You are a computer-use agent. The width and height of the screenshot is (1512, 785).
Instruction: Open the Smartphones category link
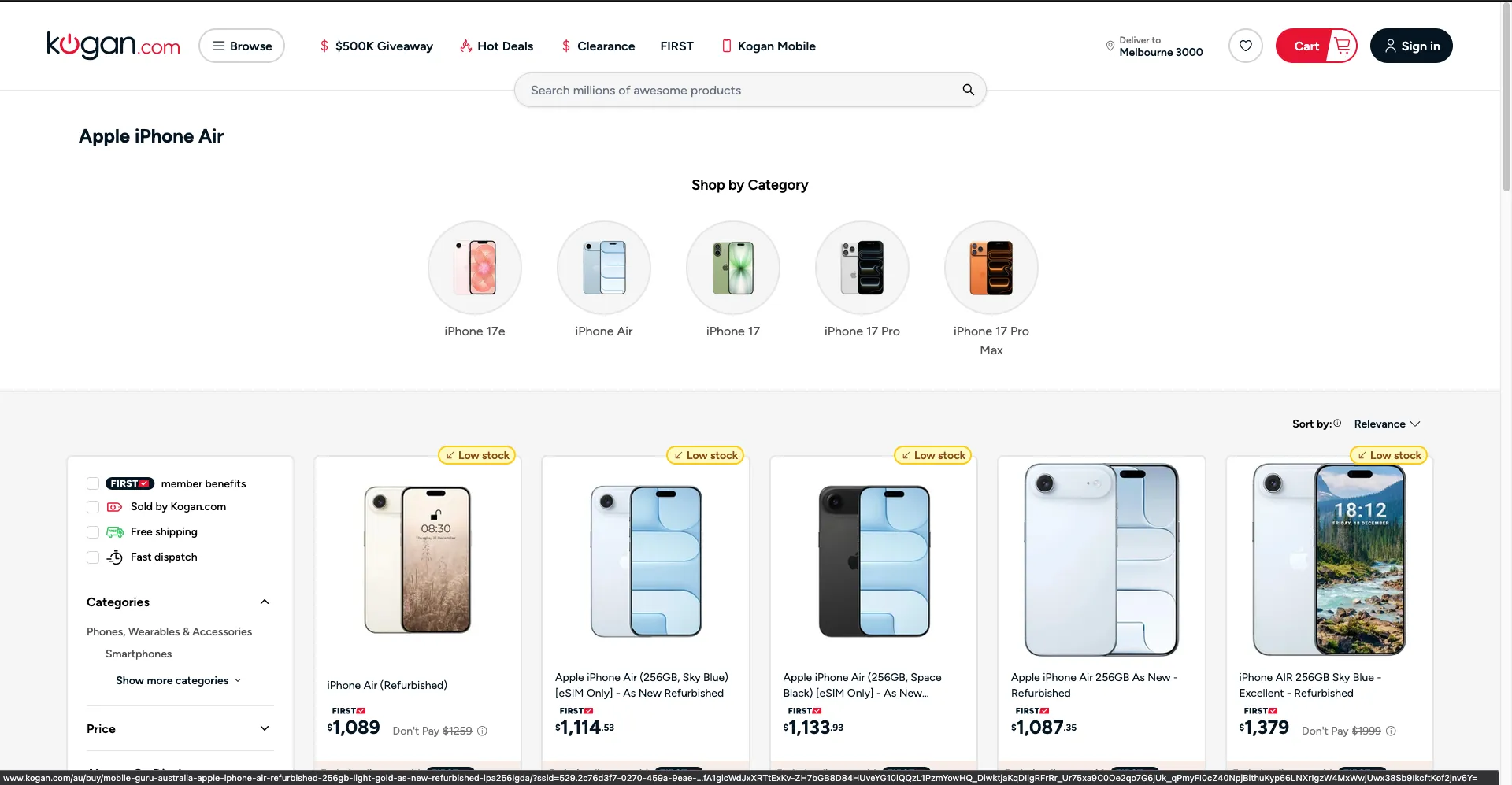(139, 654)
